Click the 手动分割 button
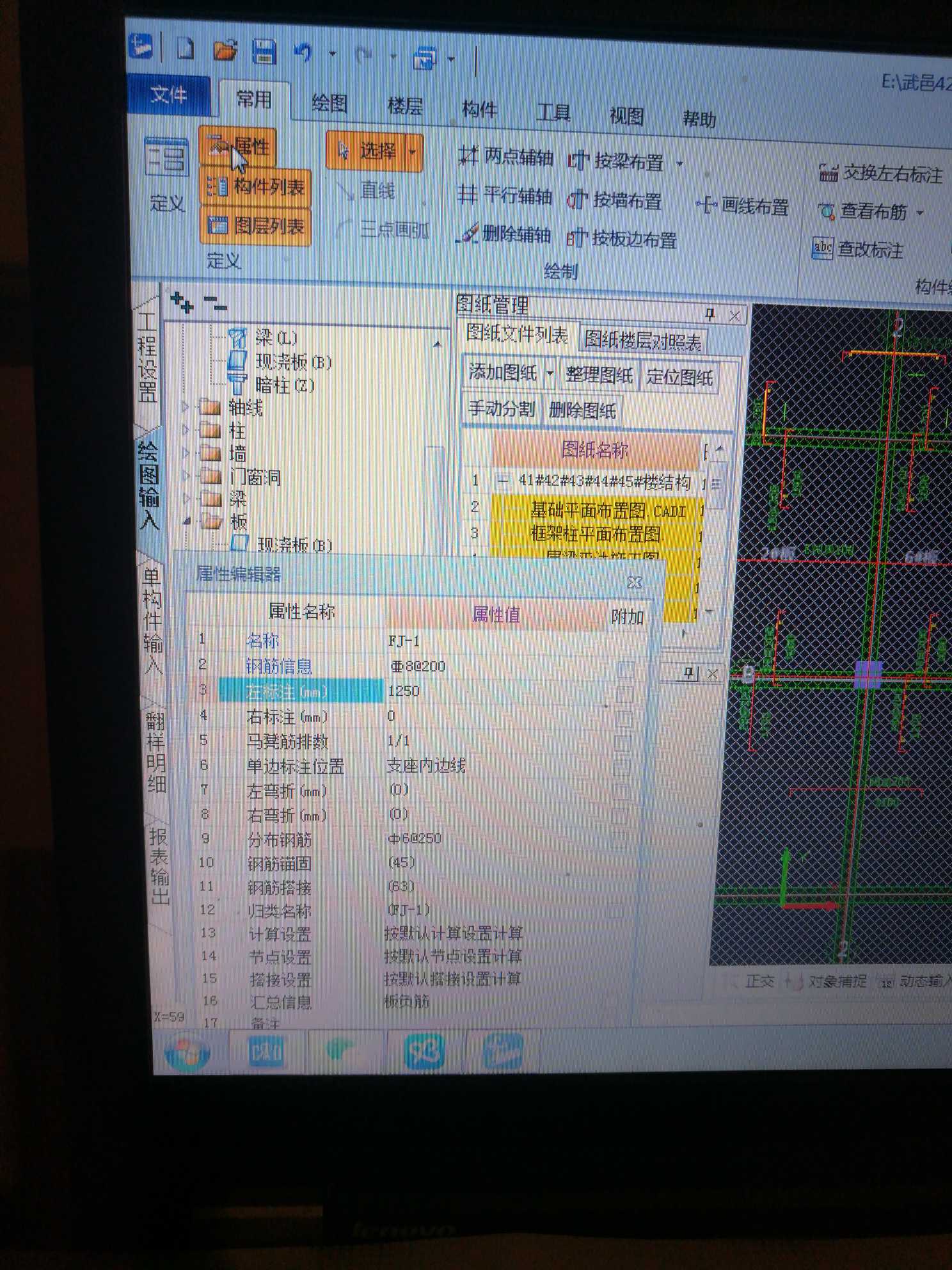952x1270 pixels. [x=502, y=408]
